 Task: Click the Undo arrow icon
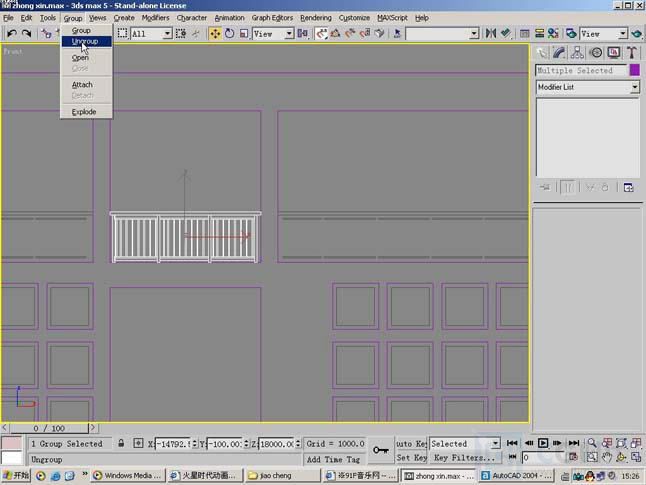(12, 33)
